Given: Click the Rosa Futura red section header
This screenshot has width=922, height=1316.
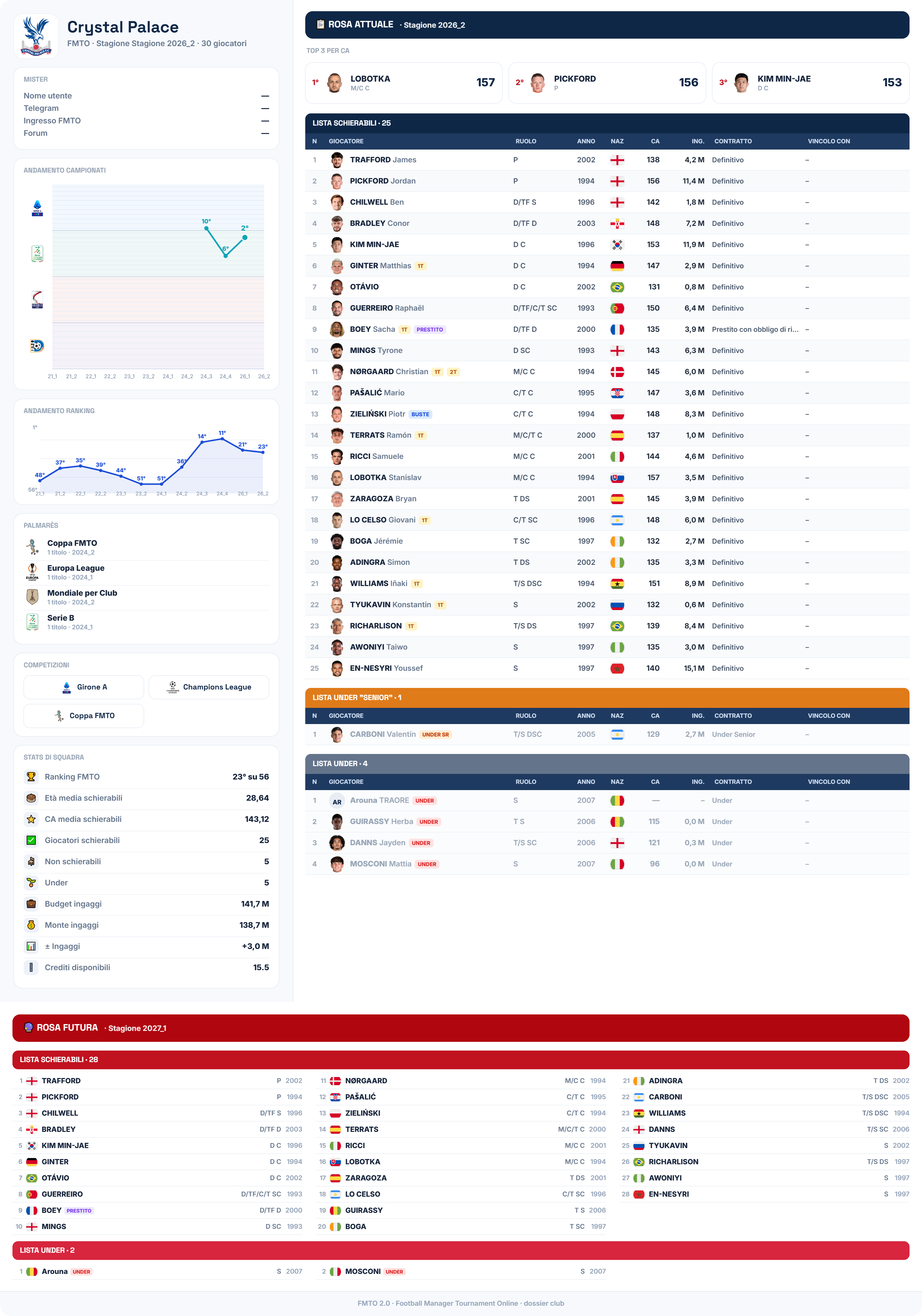Looking at the screenshot, I should tap(461, 1028).
